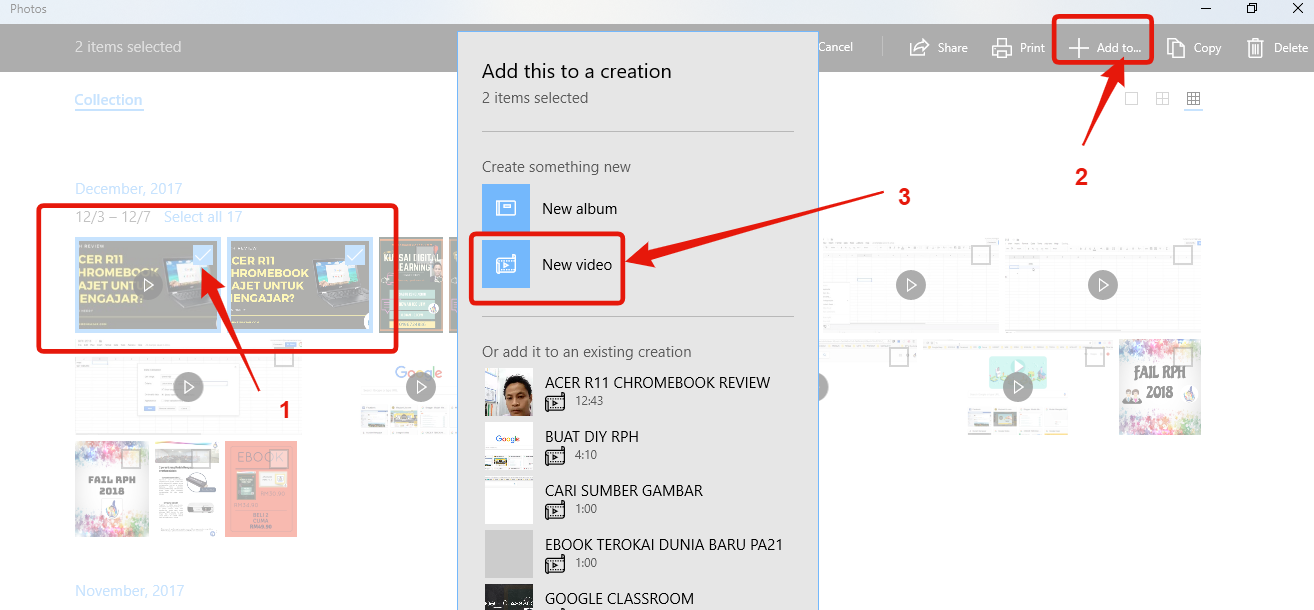The width and height of the screenshot is (1314, 610).
Task: Click the 12:43 video duration icon
Action: (555, 402)
